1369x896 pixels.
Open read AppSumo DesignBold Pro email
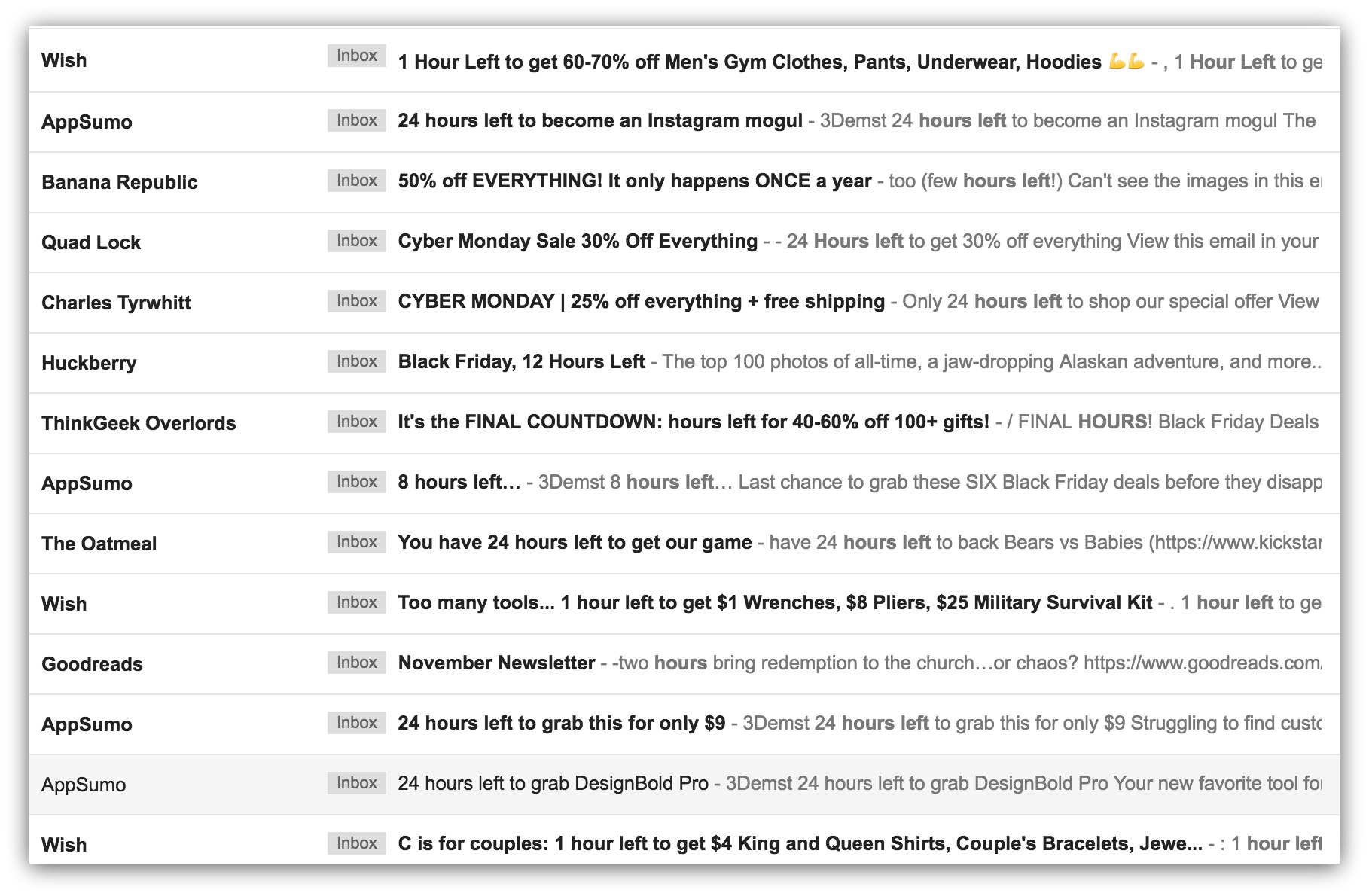point(684,785)
